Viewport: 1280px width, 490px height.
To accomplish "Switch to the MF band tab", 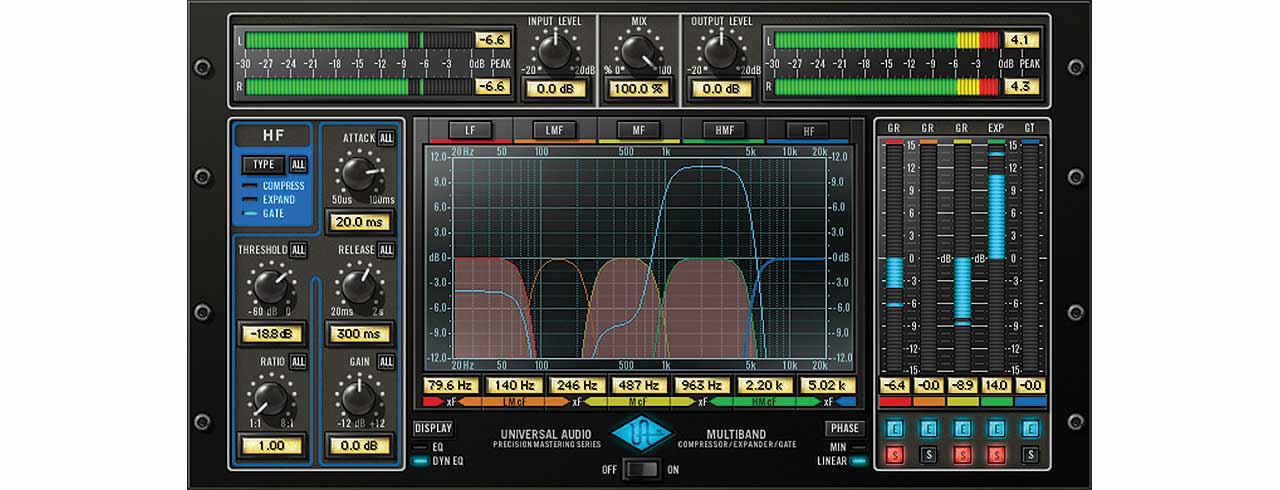I will tap(639, 130).
